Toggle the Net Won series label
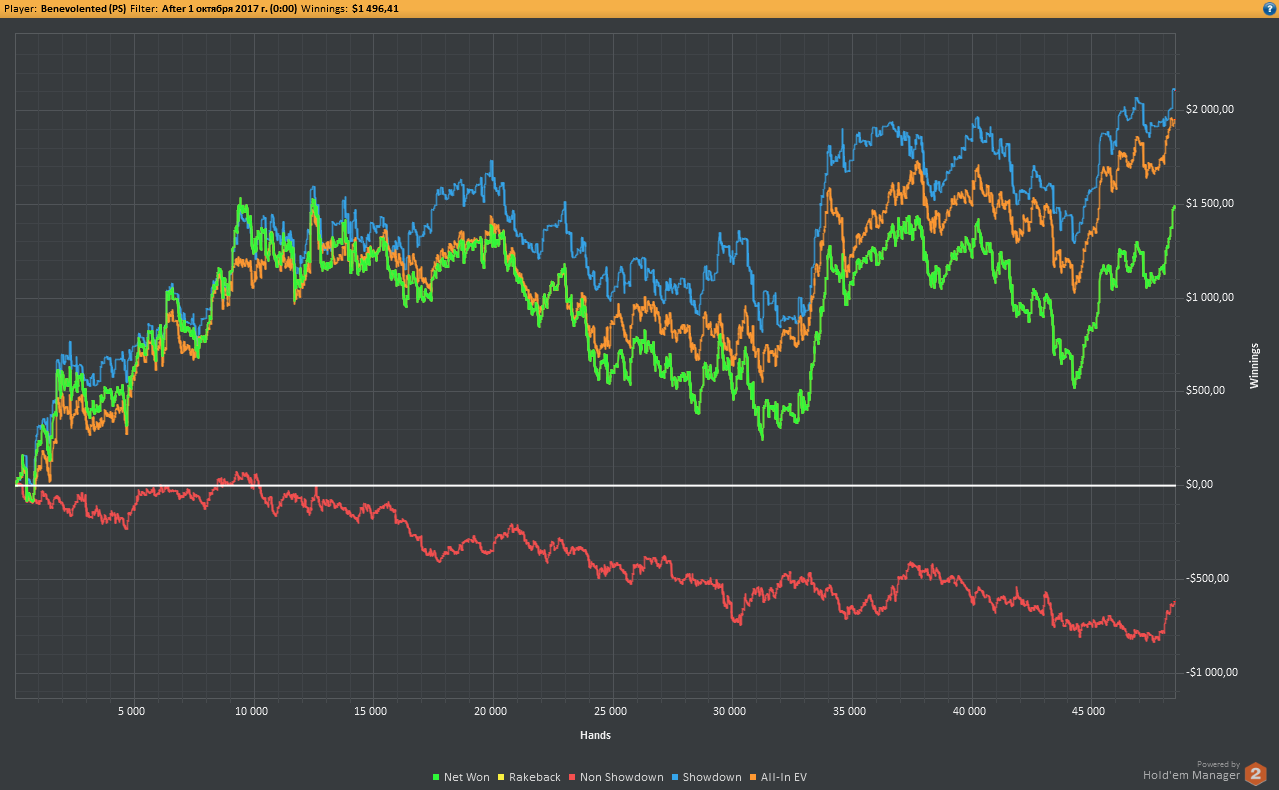Viewport: 1279px width, 790px height. tap(467, 777)
